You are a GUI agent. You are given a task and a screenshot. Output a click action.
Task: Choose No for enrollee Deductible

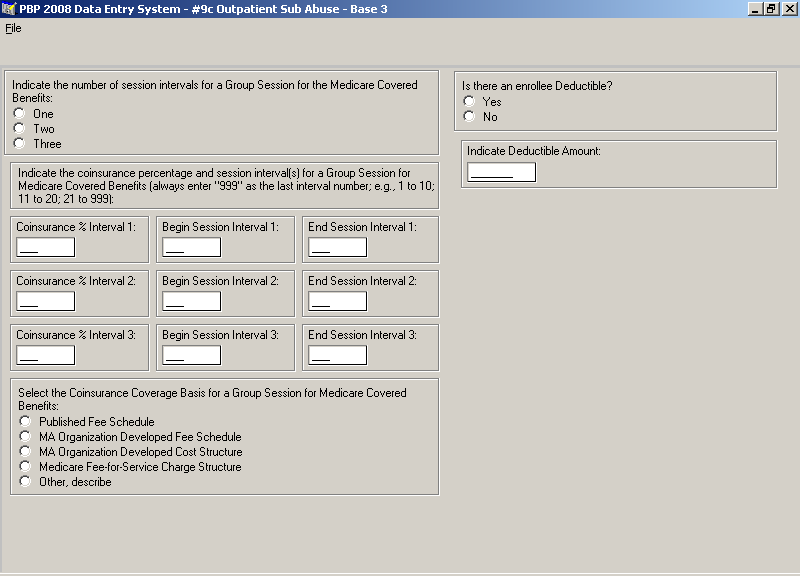point(469,116)
